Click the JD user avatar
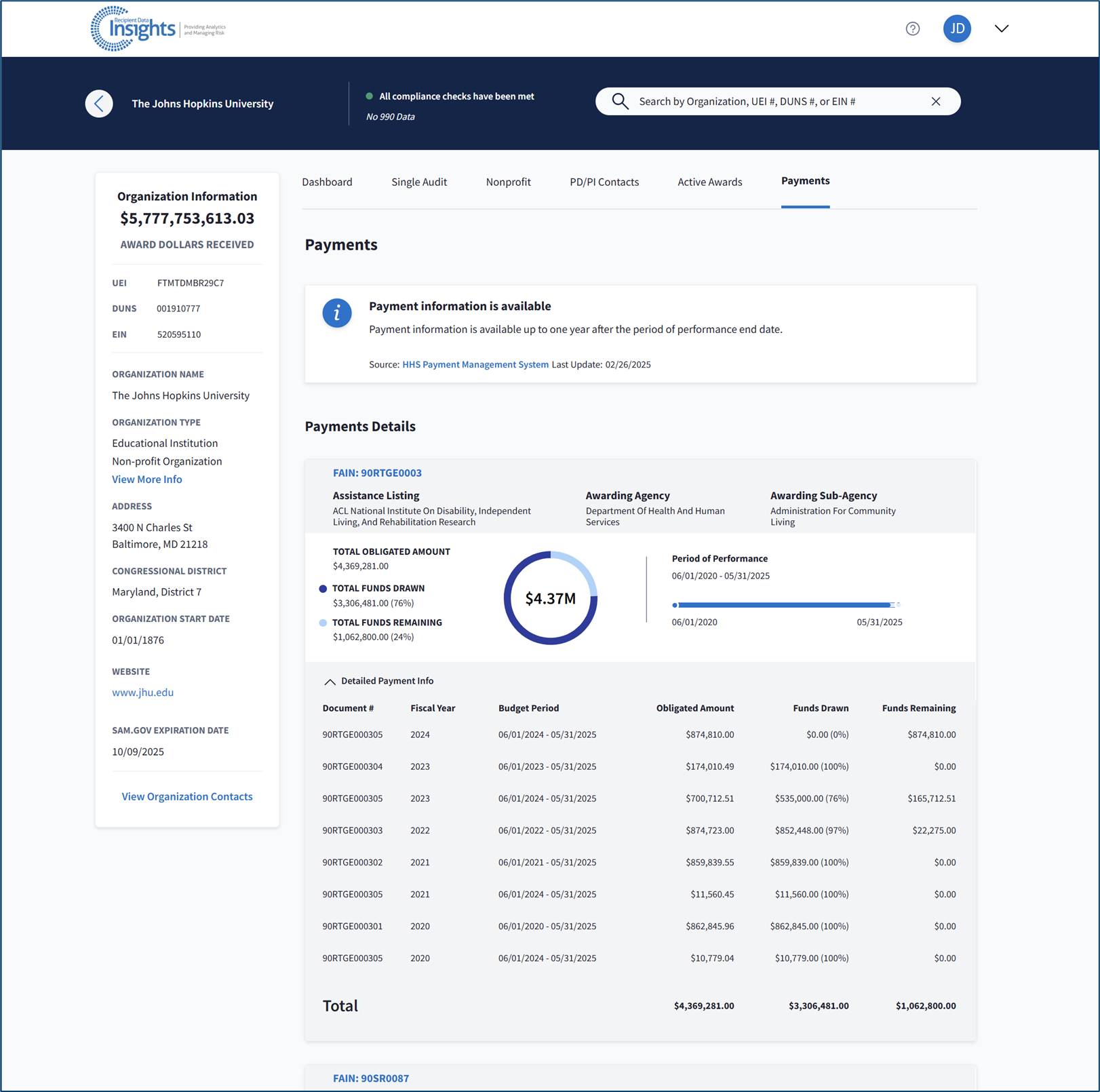The height and width of the screenshot is (1092, 1100). click(956, 28)
